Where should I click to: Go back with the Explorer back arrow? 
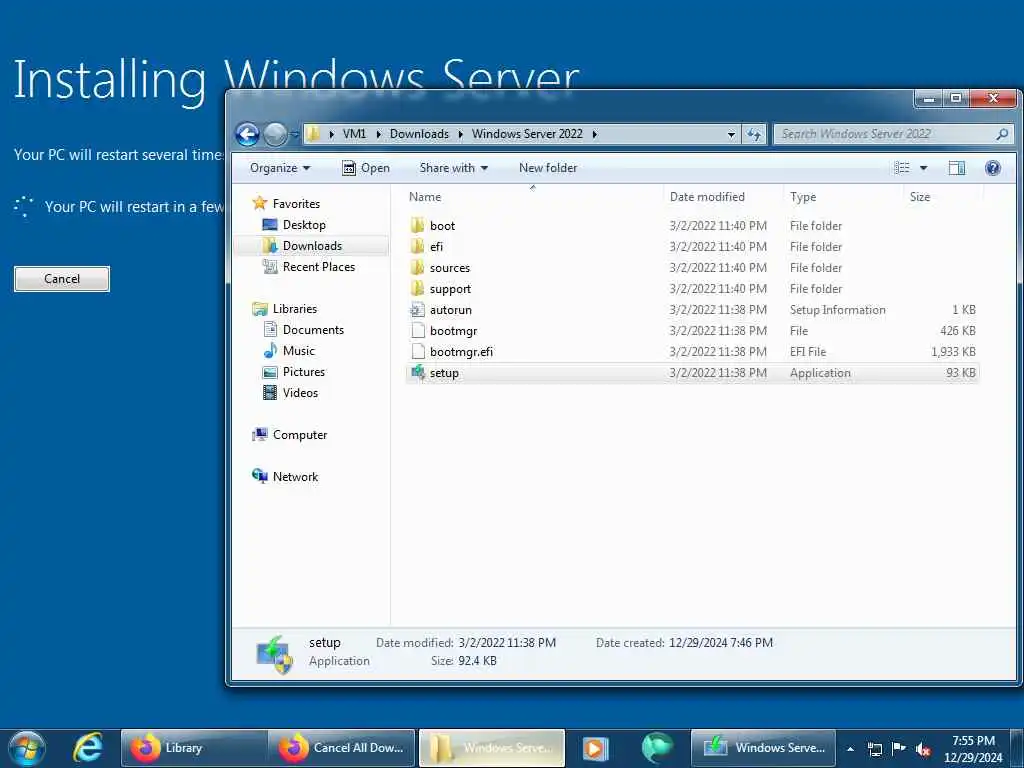coord(248,134)
